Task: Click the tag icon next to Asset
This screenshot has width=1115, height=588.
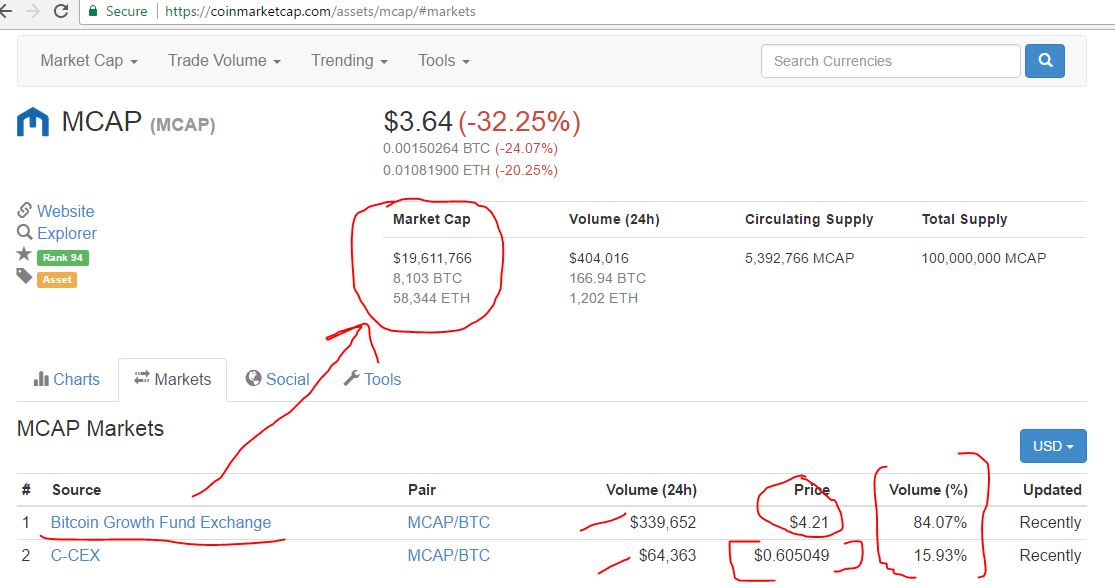Action: click(24, 276)
